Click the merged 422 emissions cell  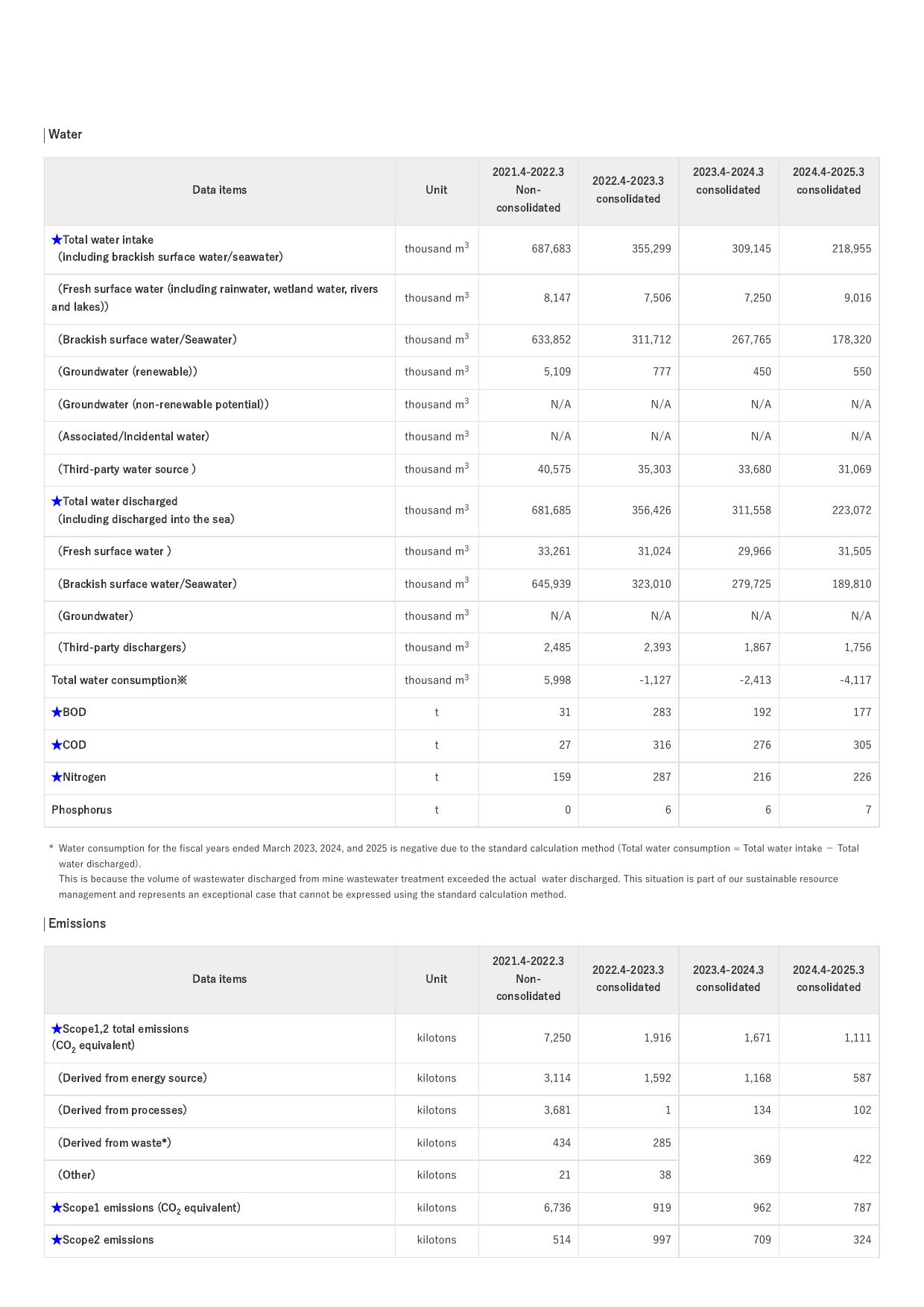[x=829, y=1159]
